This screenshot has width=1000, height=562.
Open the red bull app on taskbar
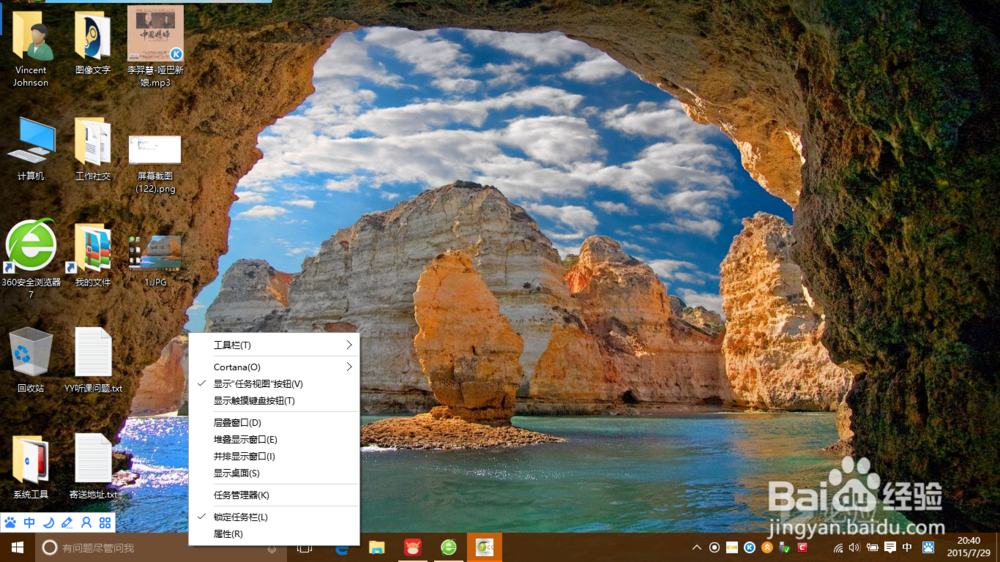(x=413, y=547)
